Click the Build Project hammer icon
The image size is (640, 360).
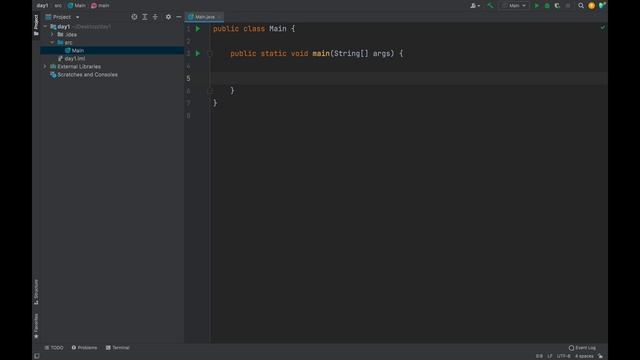[x=491, y=6]
